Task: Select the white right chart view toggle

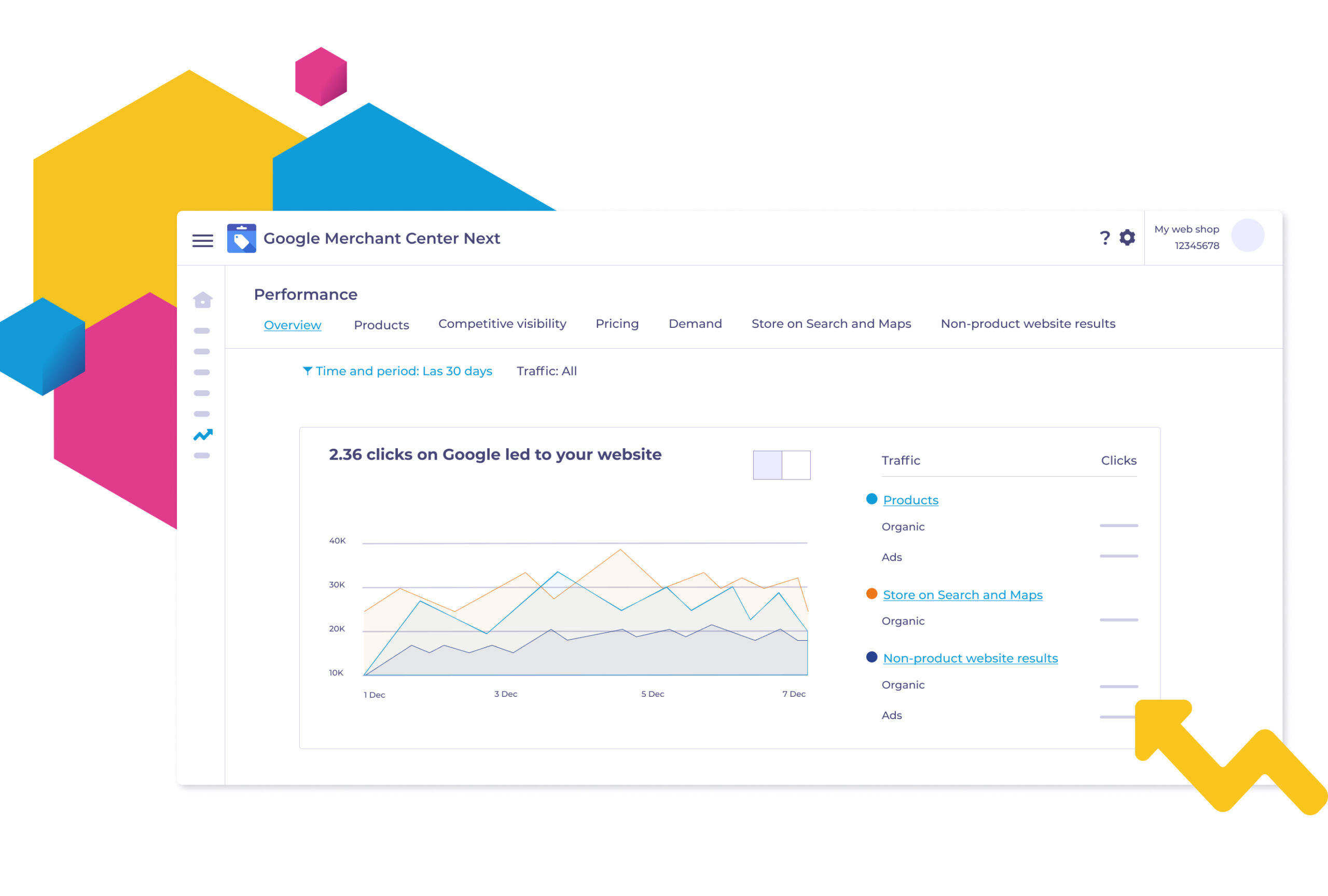Action: tap(796, 464)
